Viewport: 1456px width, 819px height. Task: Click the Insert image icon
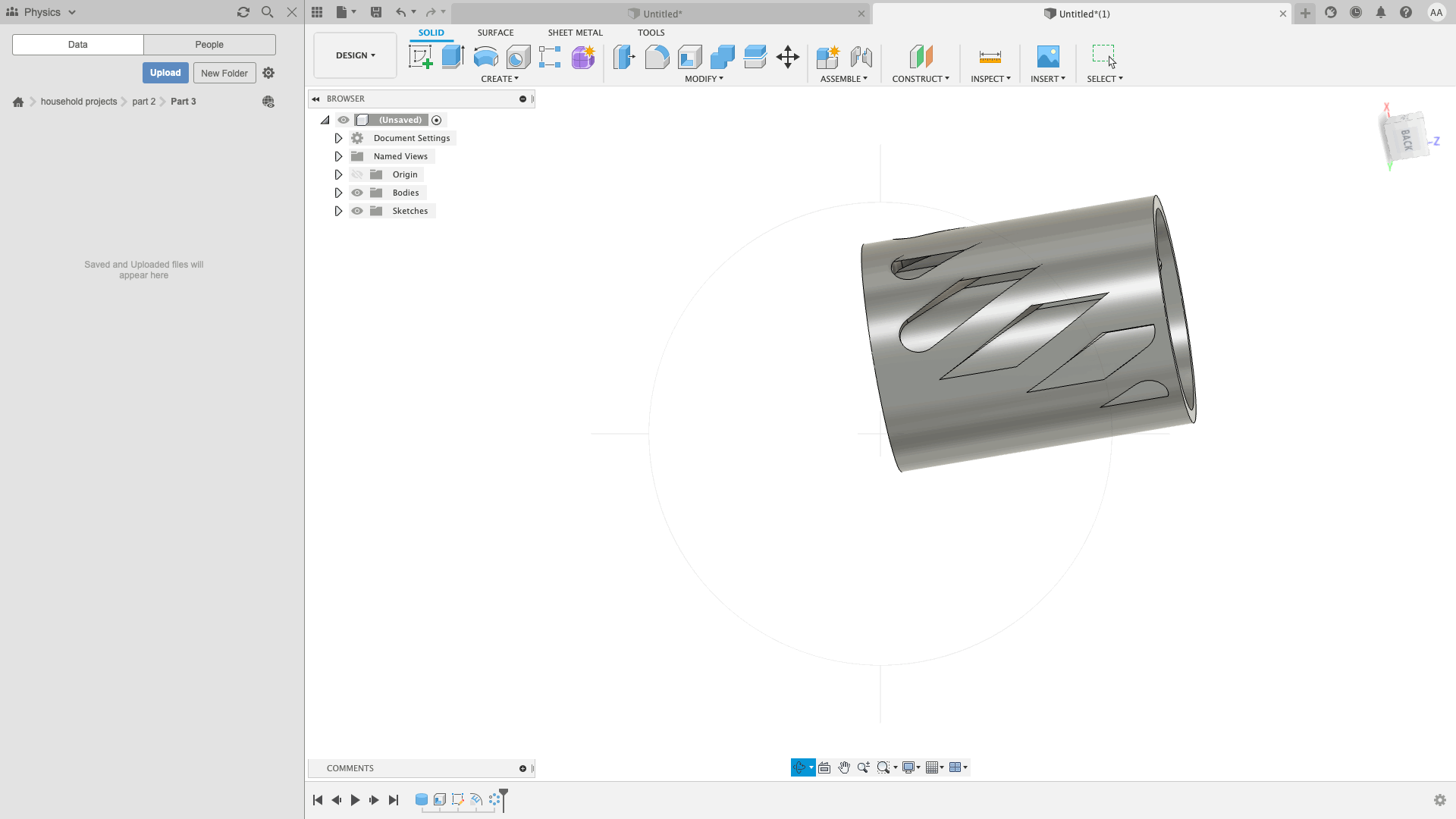[x=1047, y=57]
